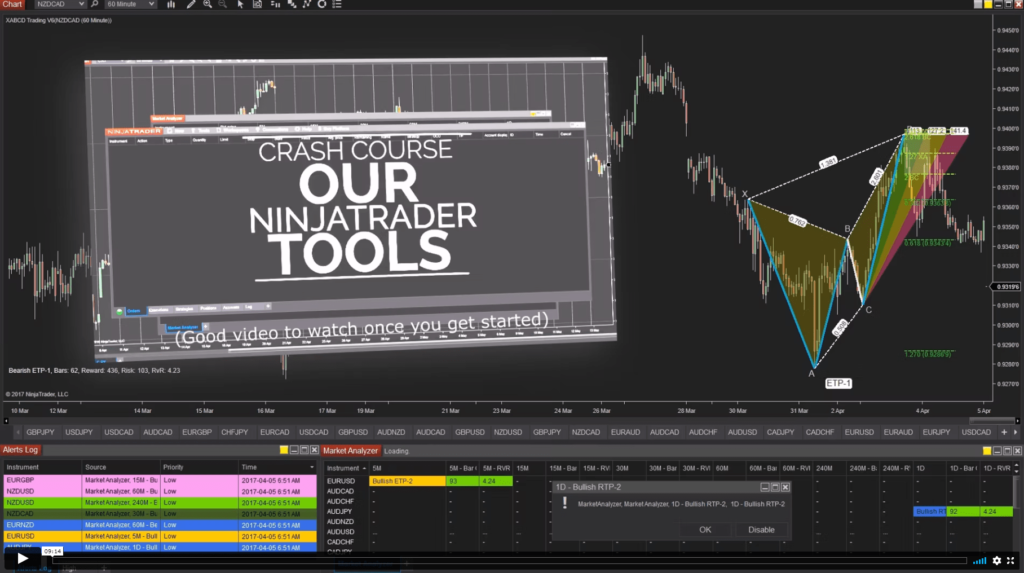This screenshot has width=1024, height=573.
Task: Click the 240M column header
Action: pos(829,468)
